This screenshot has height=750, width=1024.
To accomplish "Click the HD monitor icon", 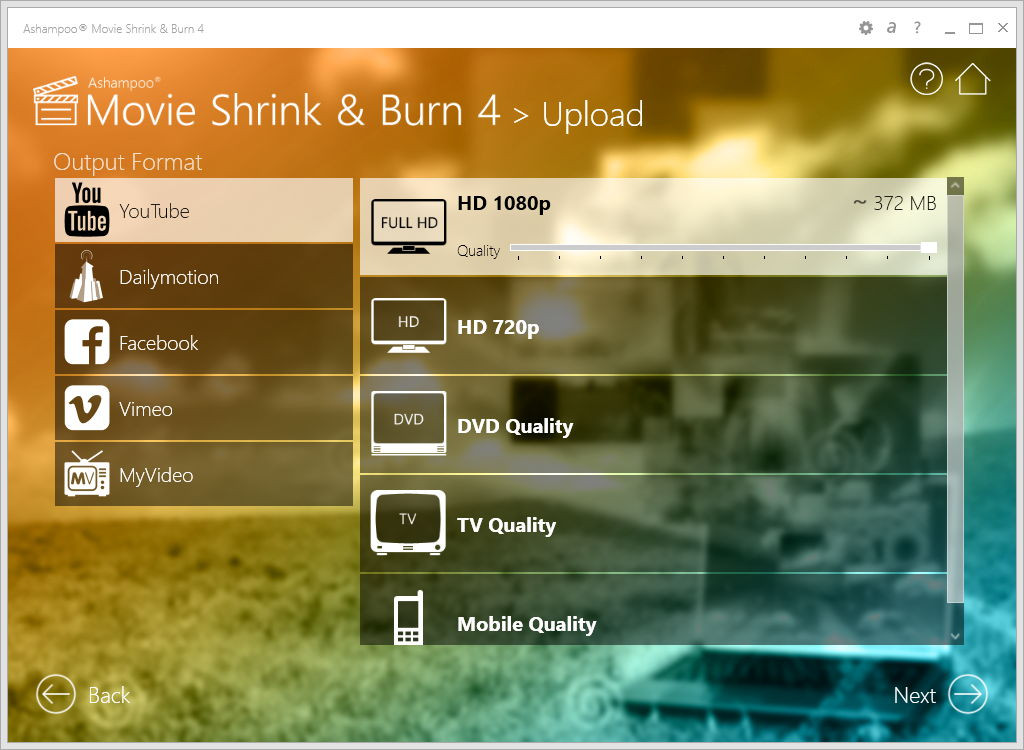I will tap(408, 325).
